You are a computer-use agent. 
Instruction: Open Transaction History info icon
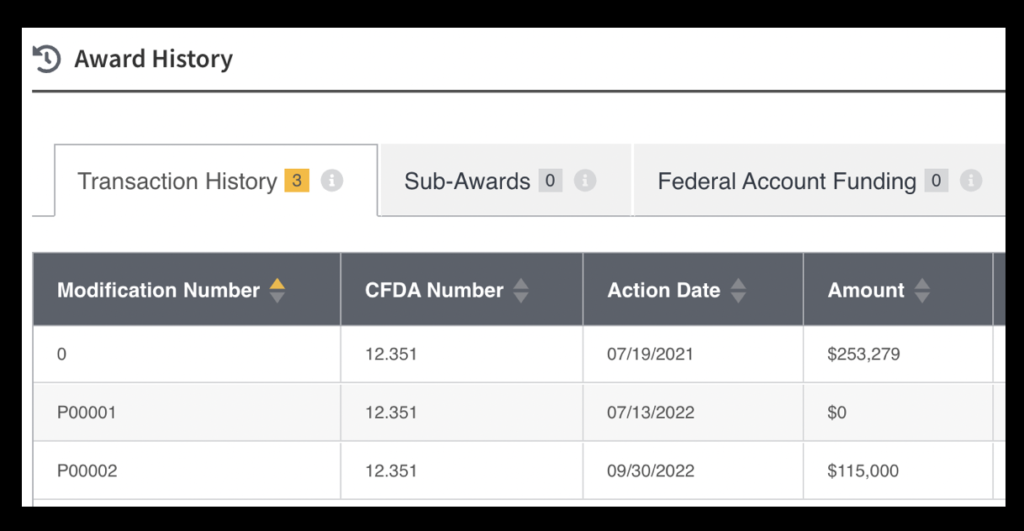(332, 180)
